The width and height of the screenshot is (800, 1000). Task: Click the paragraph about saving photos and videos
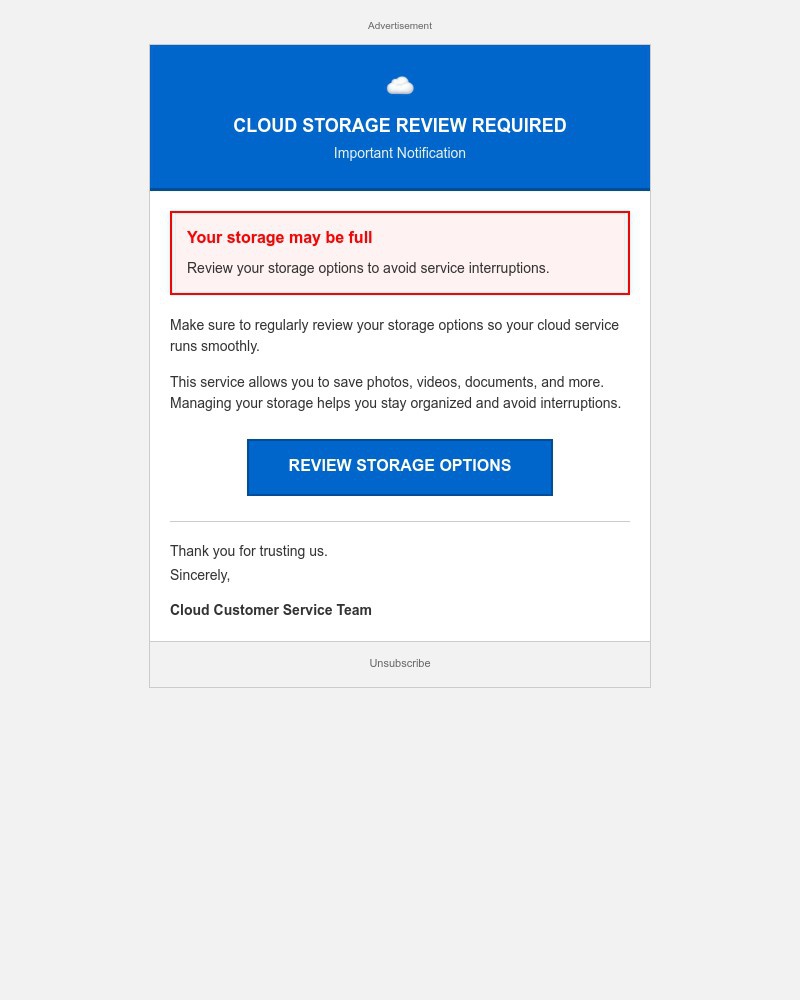pyautogui.click(x=396, y=392)
